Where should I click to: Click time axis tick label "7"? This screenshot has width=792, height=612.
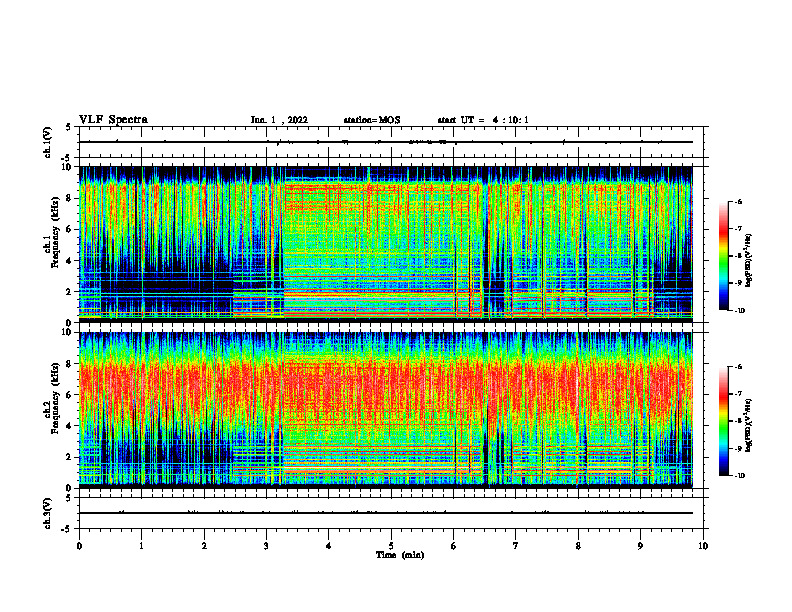(x=516, y=546)
